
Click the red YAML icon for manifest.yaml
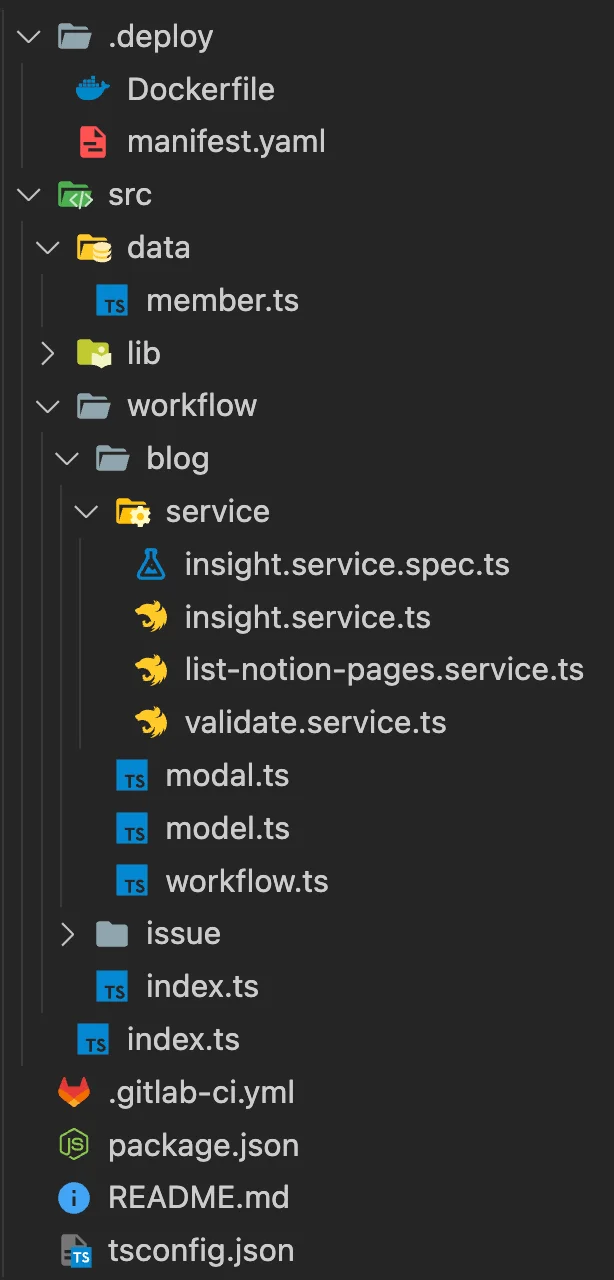[93, 143]
